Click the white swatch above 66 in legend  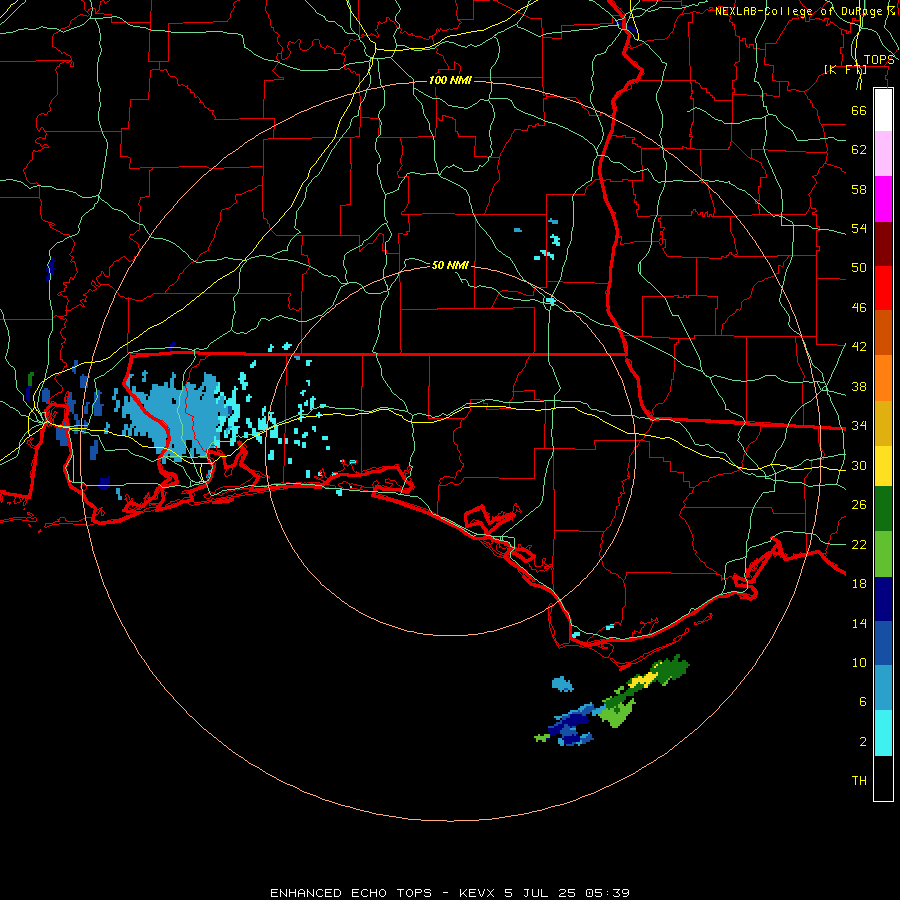pyautogui.click(x=883, y=110)
